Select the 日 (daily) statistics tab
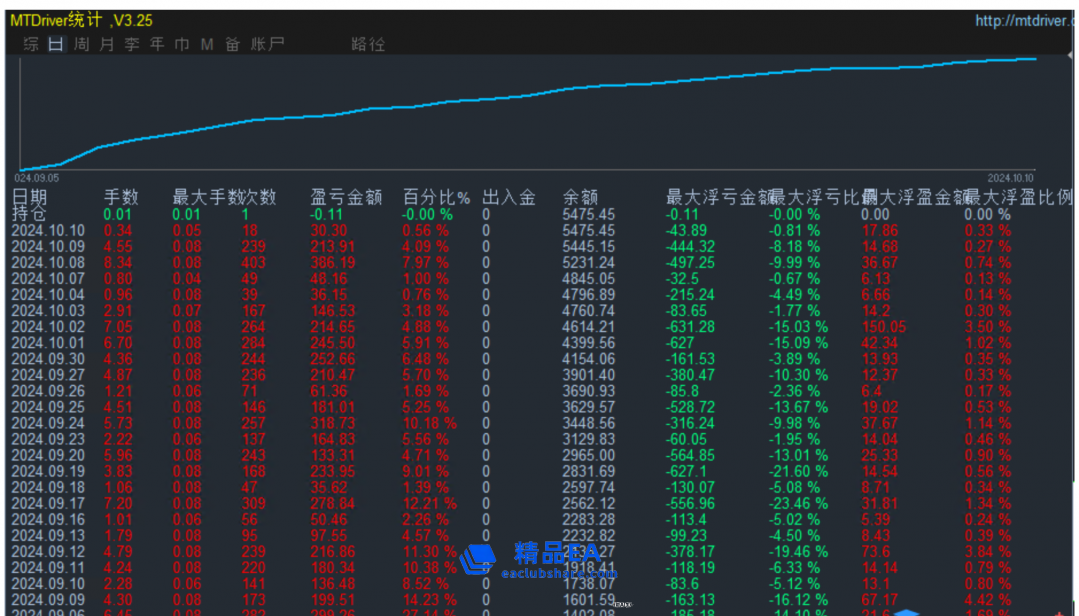The image size is (1079, 616). coord(56,44)
